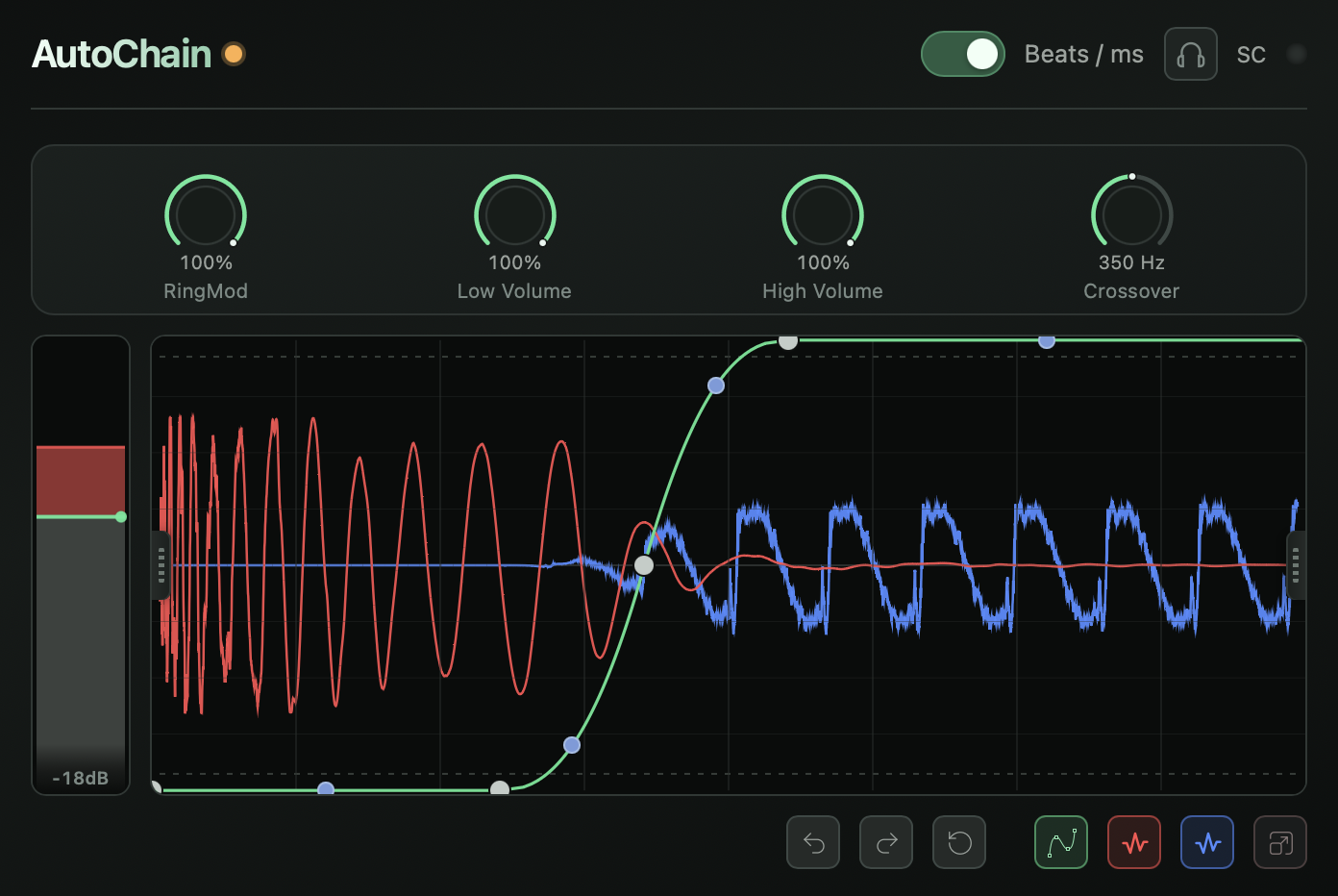Select the blue tension point on upper curve slope
This screenshot has width=1338, height=896.
tap(716, 386)
